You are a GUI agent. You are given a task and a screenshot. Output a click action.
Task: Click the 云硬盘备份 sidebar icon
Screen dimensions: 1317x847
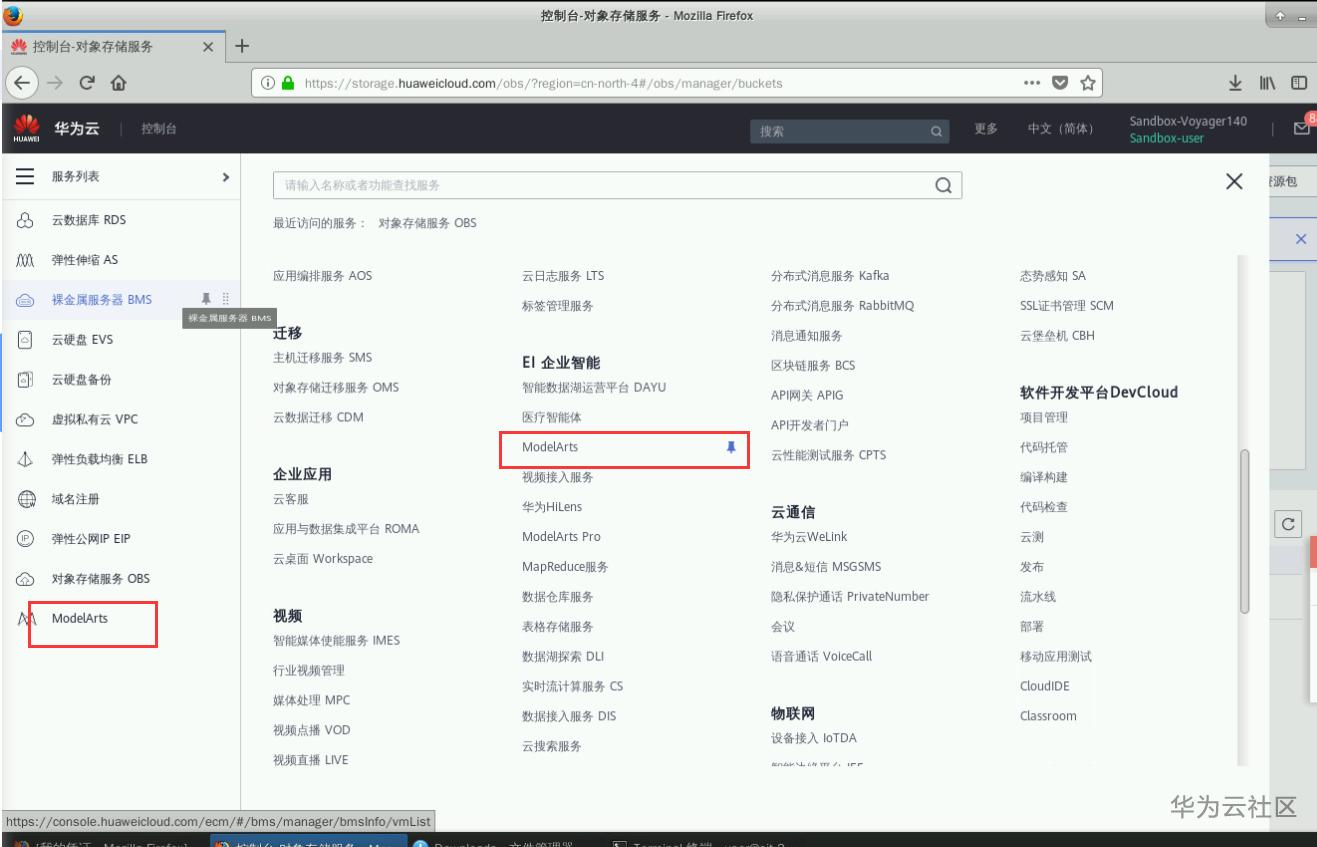(x=25, y=380)
